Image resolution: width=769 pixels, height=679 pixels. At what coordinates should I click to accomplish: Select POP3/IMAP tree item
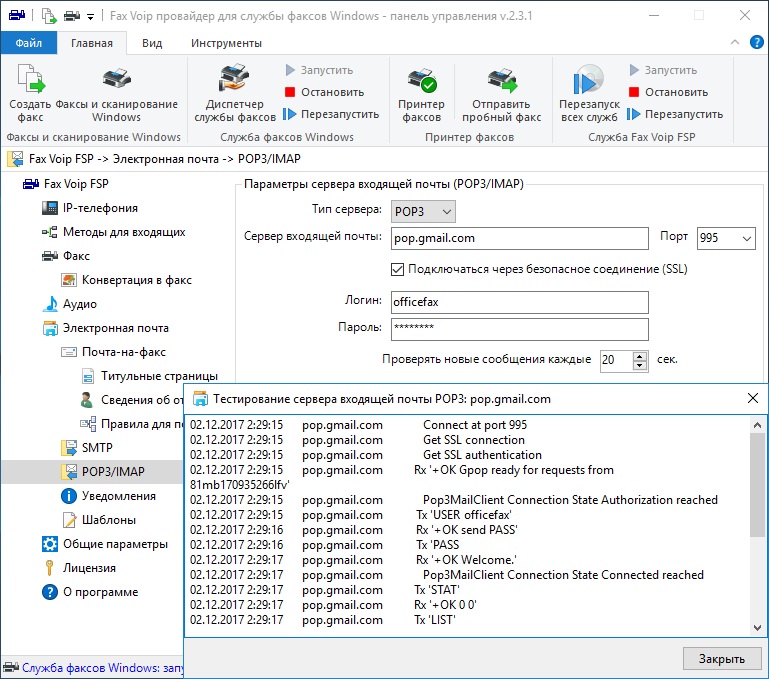click(x=103, y=472)
